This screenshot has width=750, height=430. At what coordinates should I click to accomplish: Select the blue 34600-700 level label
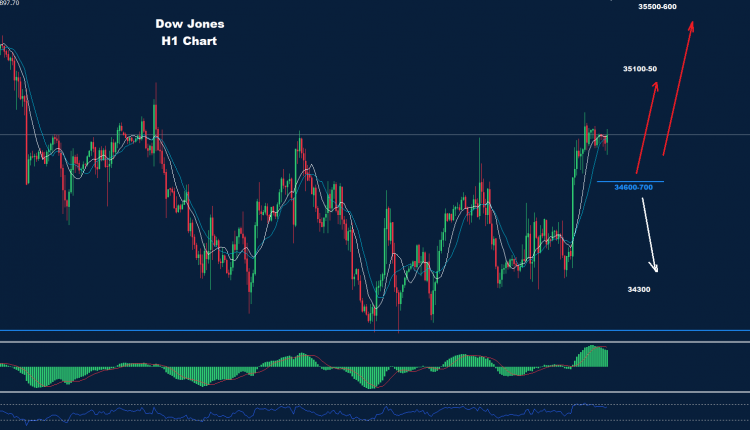pyautogui.click(x=633, y=187)
